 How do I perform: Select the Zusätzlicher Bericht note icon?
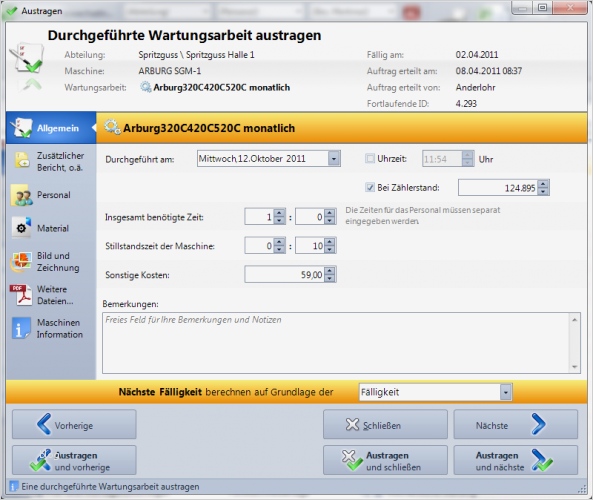click(21, 160)
